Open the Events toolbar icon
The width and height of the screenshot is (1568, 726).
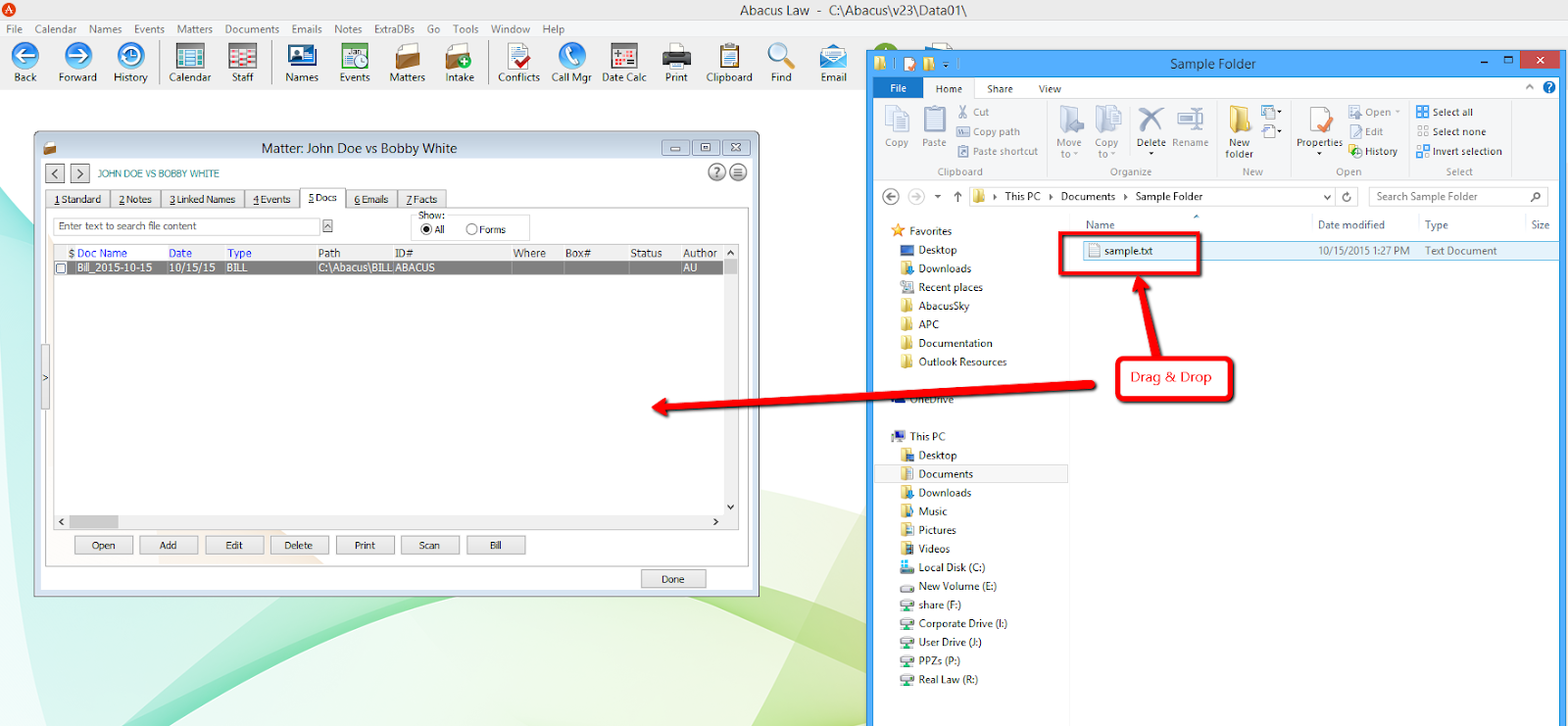(x=355, y=62)
